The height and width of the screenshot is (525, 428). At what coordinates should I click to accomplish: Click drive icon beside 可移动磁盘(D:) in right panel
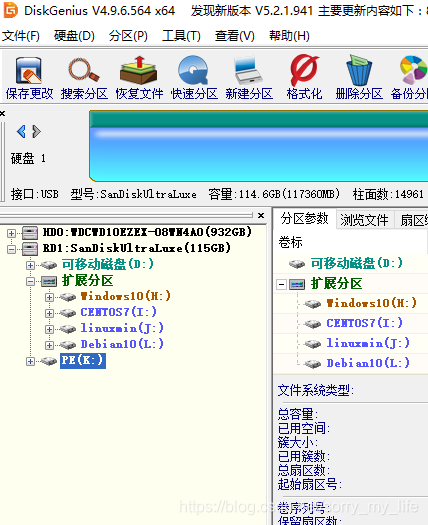click(297, 264)
